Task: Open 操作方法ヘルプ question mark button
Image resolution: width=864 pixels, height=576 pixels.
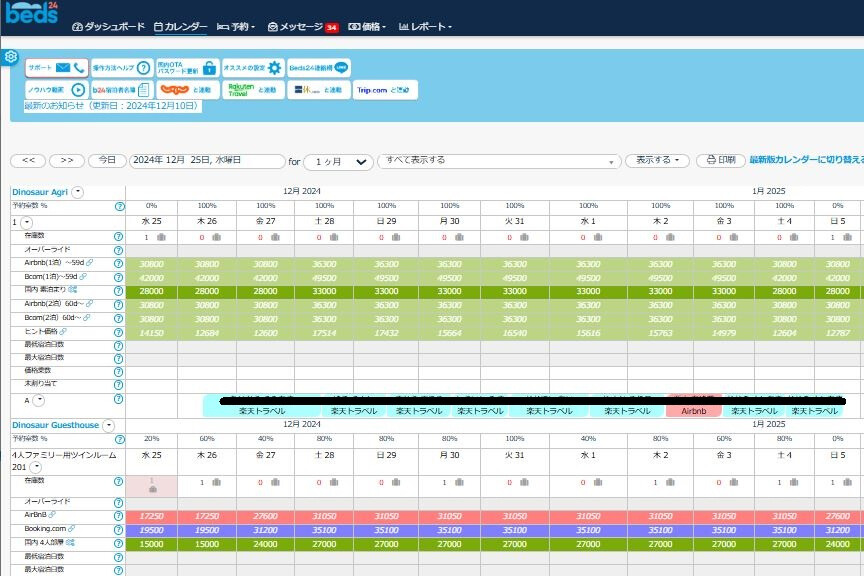Action: (x=122, y=68)
